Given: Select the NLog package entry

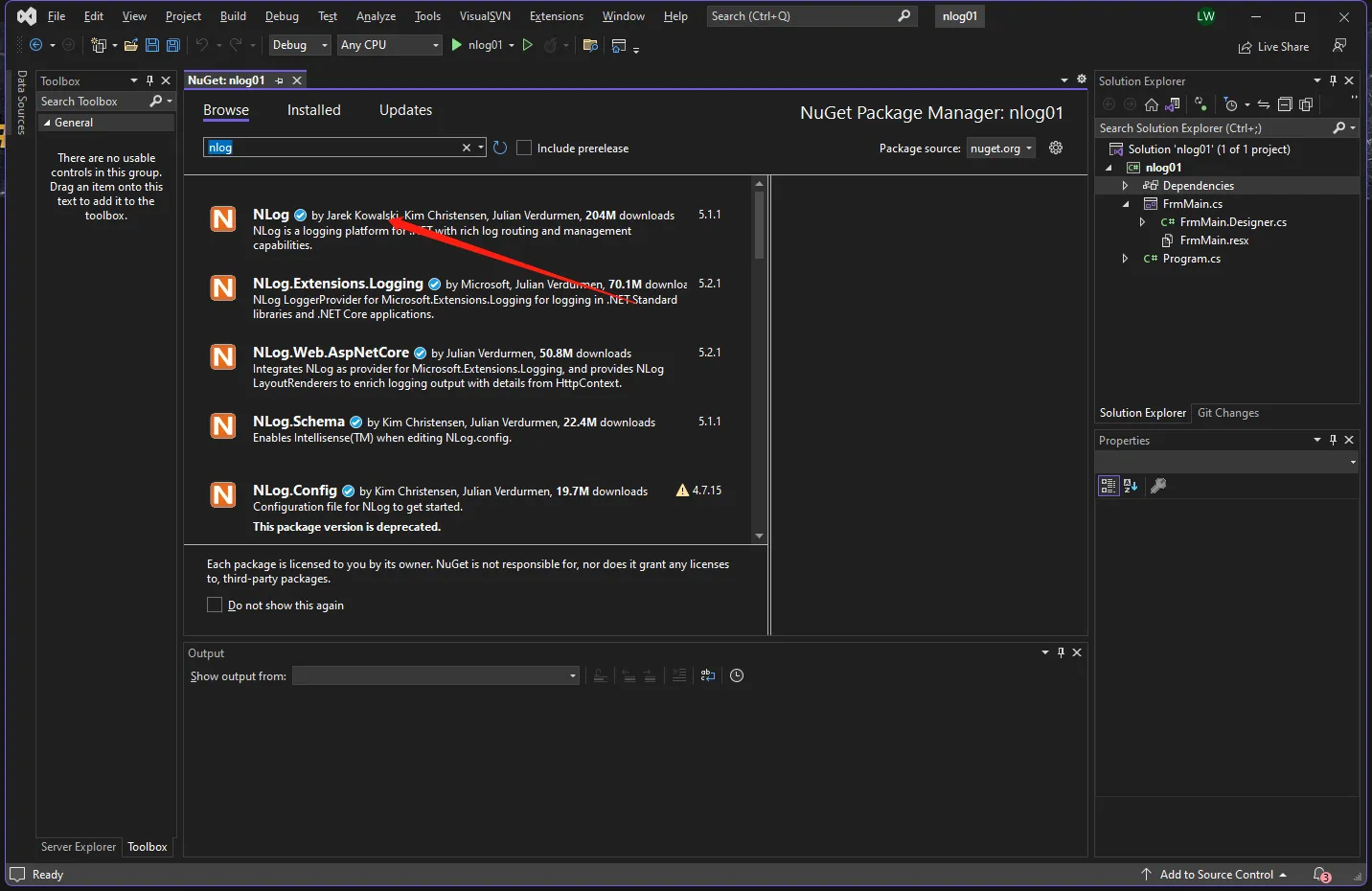Looking at the screenshot, I should coord(468,230).
